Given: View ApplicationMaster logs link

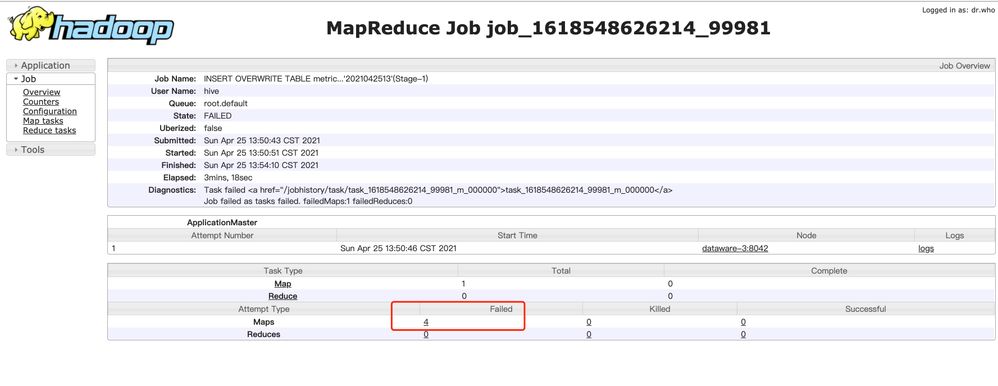Looking at the screenshot, I should (926, 248).
